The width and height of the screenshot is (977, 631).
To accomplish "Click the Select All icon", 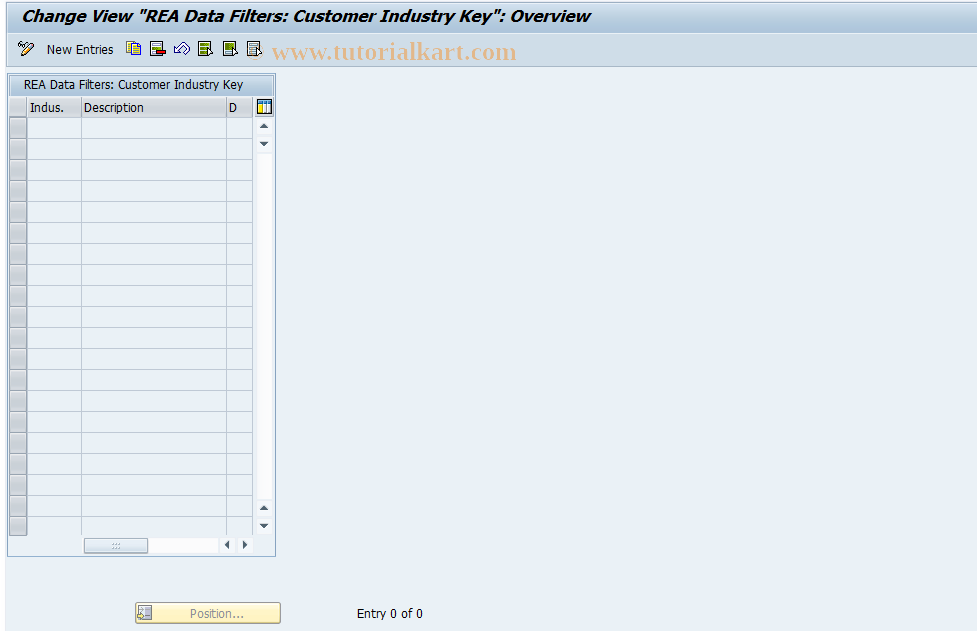I will coord(206,49).
